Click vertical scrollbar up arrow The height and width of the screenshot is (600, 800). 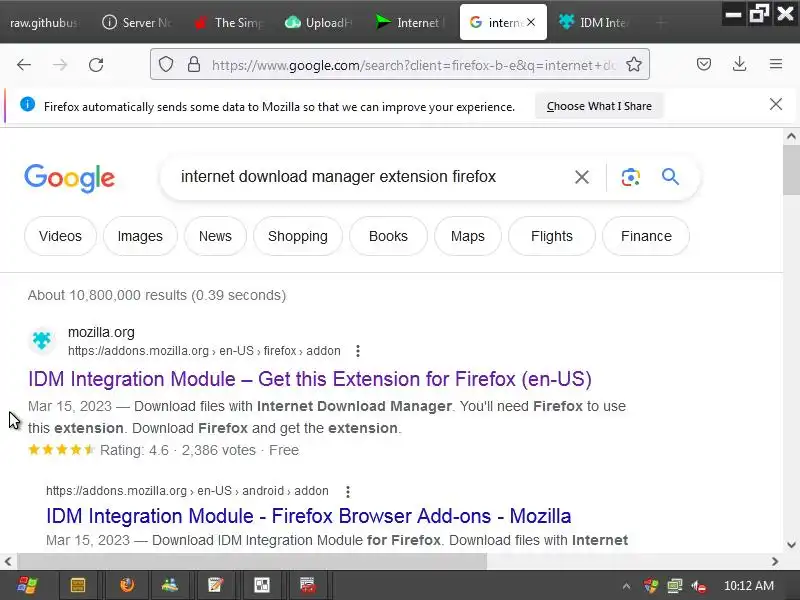[791, 136]
